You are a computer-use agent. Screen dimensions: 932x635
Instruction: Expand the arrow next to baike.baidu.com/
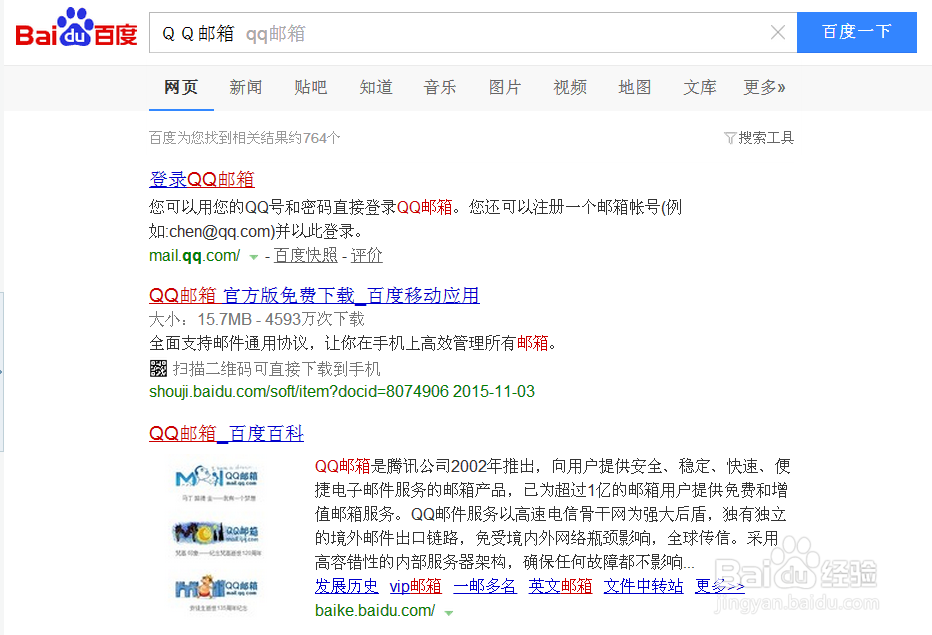point(449,612)
